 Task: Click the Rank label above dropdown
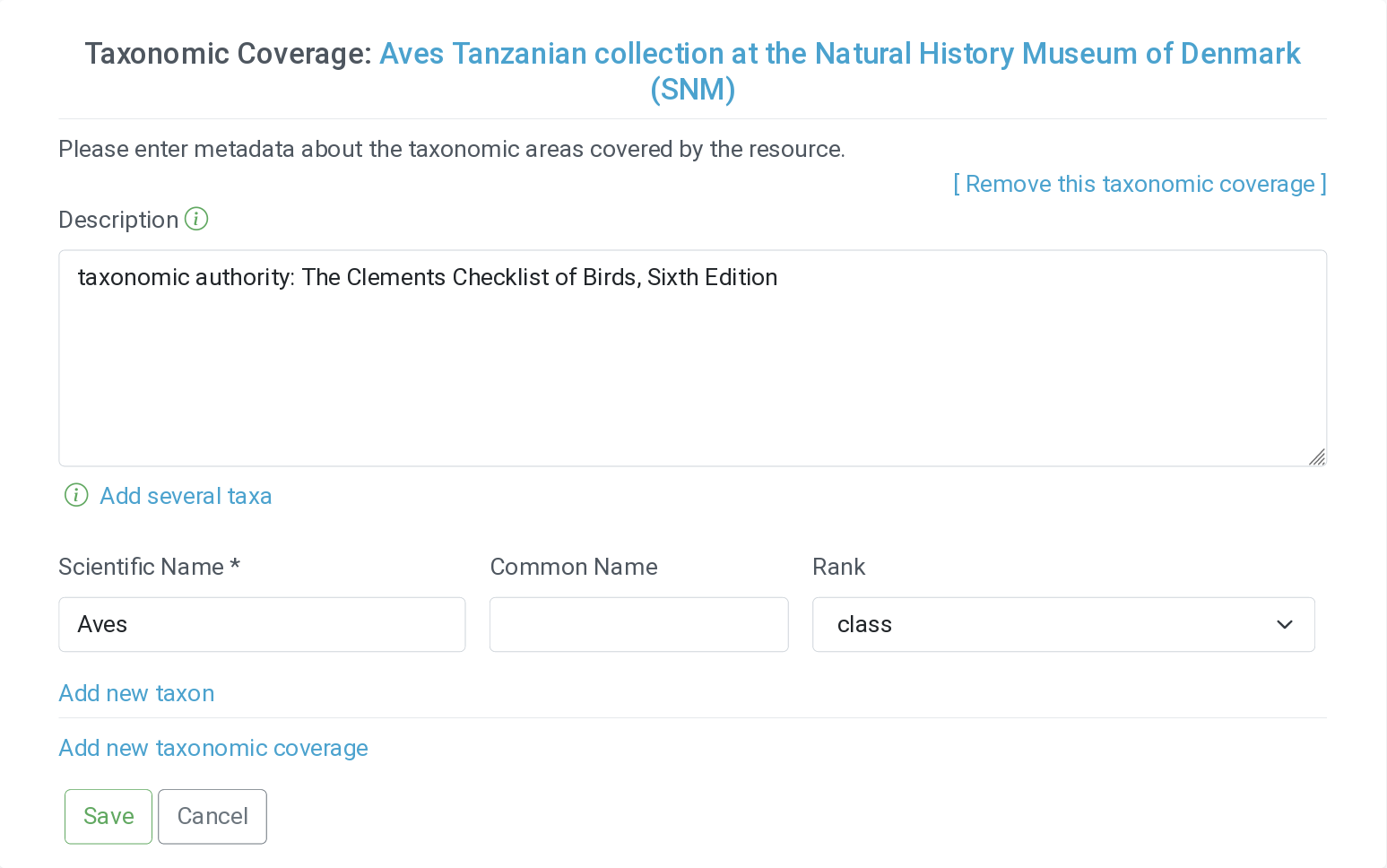pyautogui.click(x=838, y=567)
